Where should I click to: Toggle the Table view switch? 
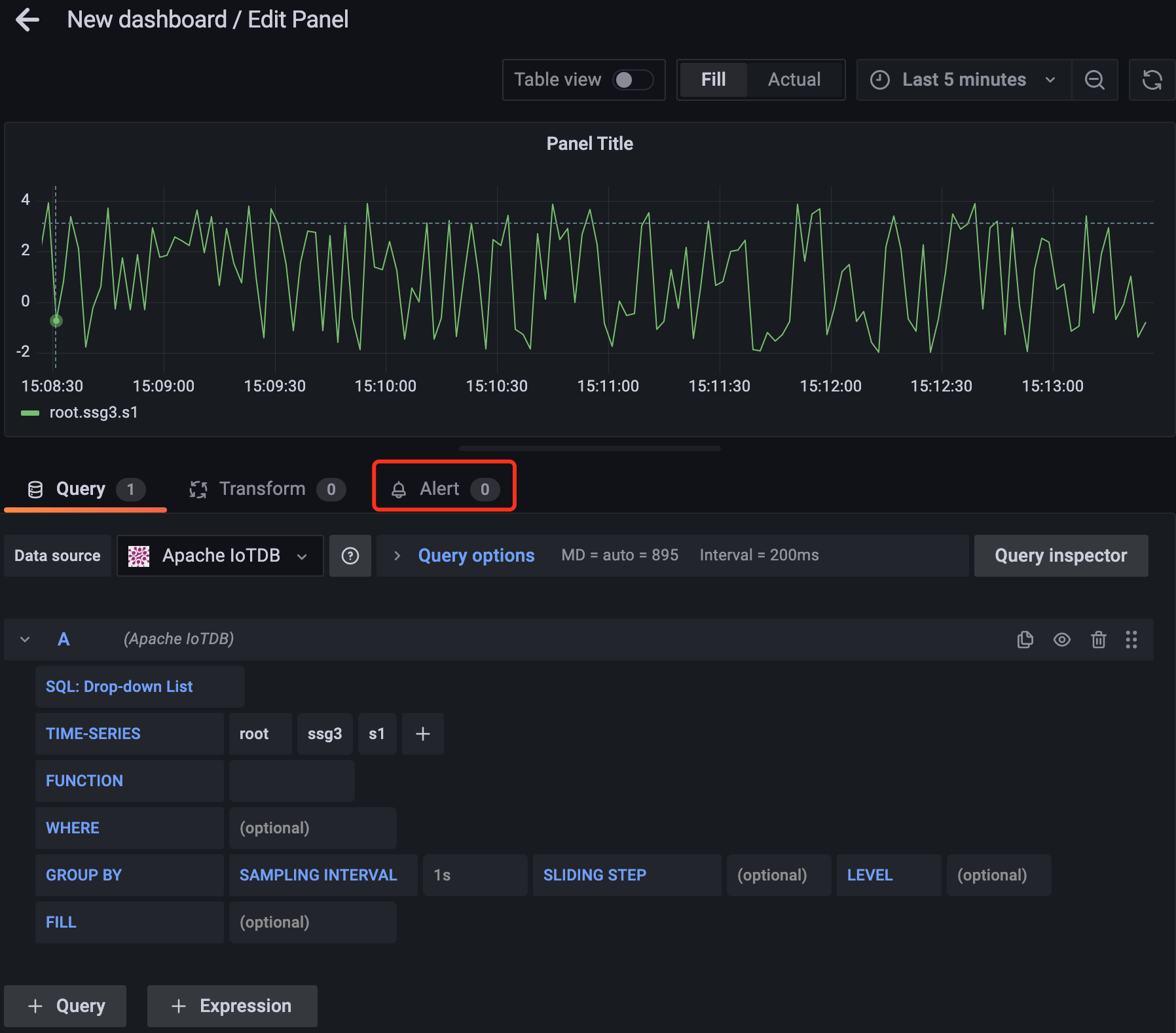tap(633, 80)
